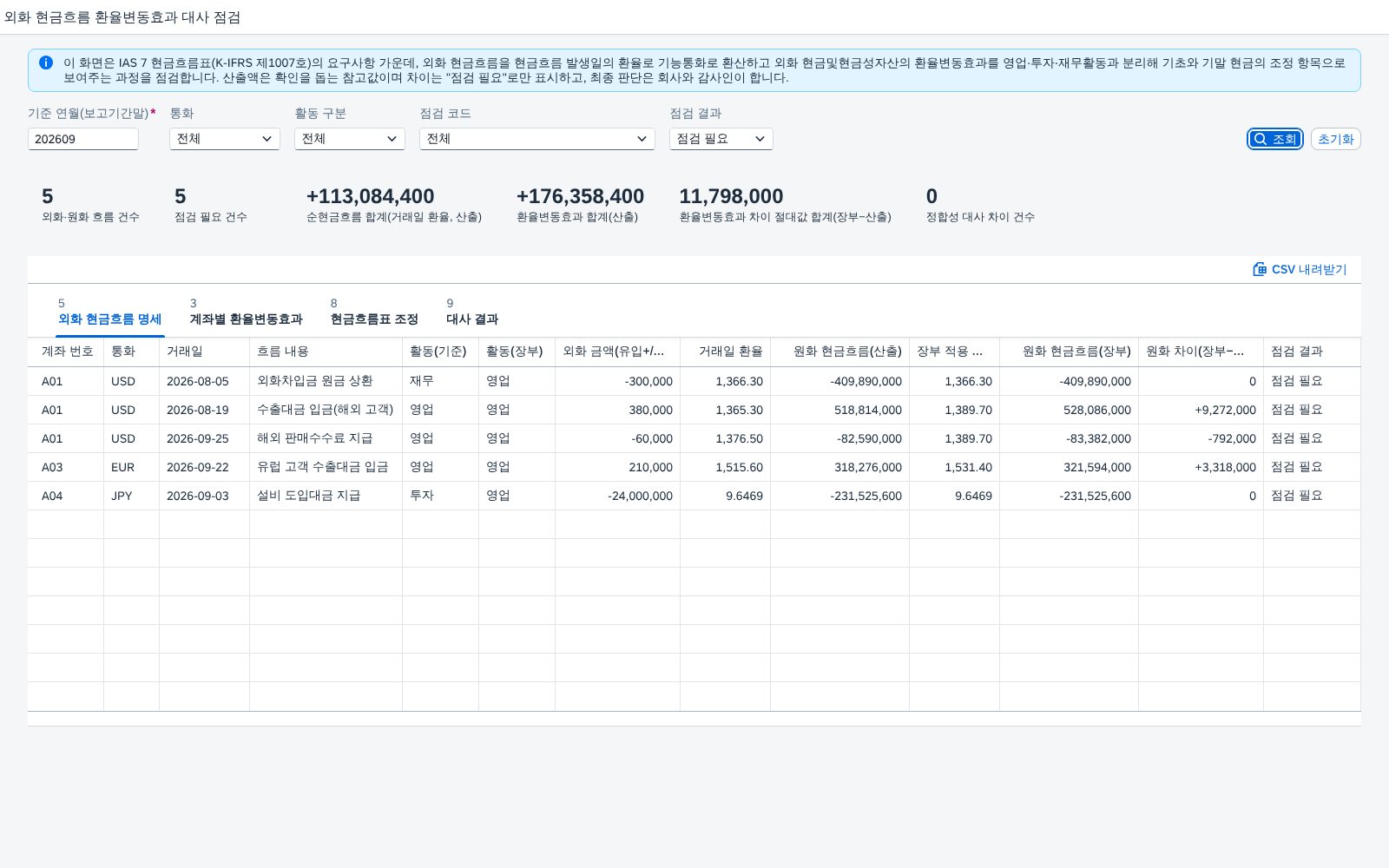Select the 수출대금 입금(해외 고객) row

(694, 410)
